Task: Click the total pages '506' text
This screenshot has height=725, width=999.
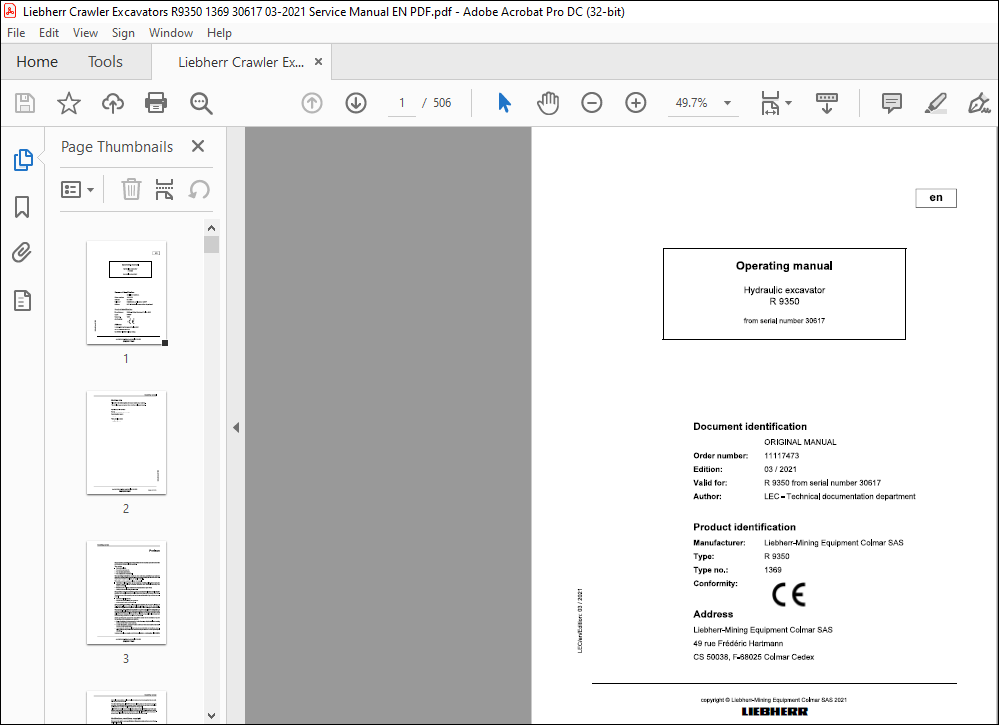Action: pyautogui.click(x=442, y=103)
